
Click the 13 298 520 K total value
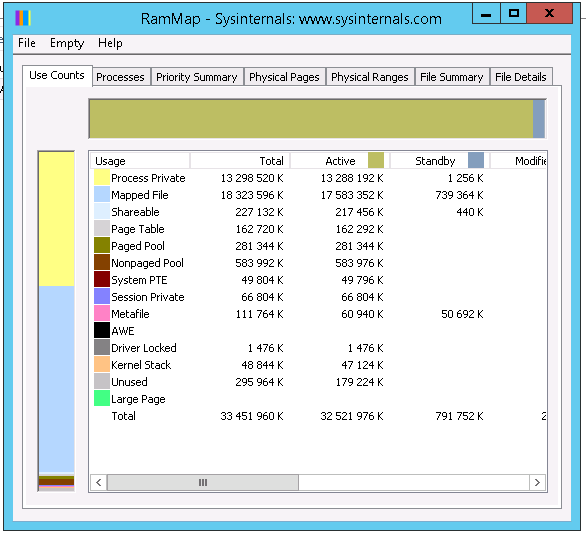pos(252,178)
